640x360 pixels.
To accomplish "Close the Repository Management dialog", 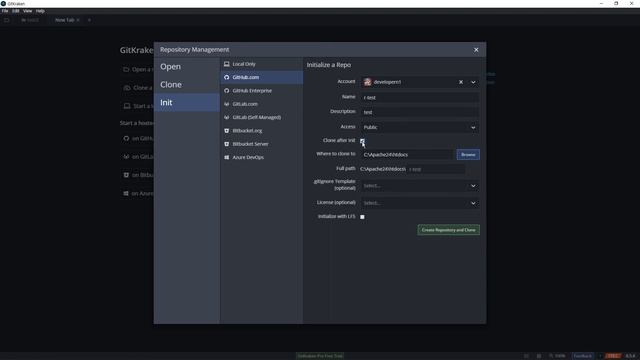I will coord(476,50).
